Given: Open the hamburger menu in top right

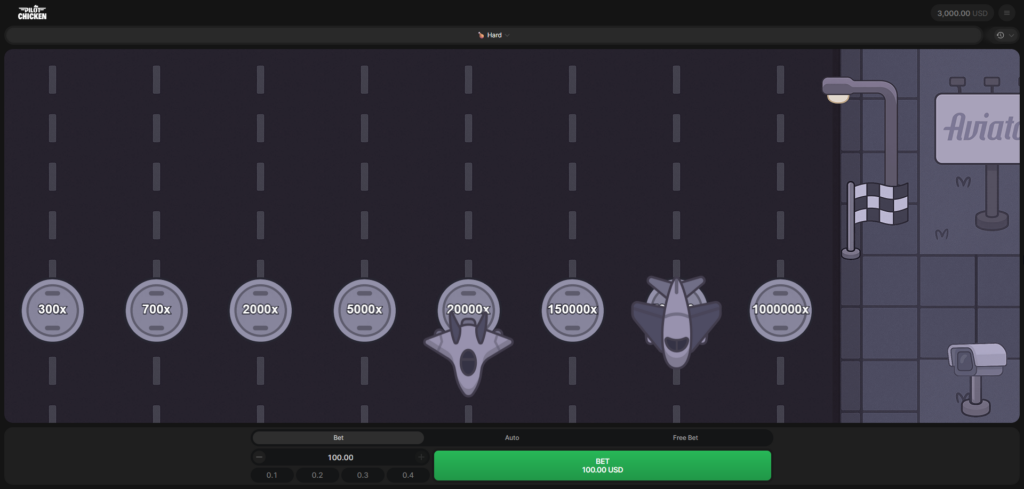Looking at the screenshot, I should click(x=1006, y=13).
